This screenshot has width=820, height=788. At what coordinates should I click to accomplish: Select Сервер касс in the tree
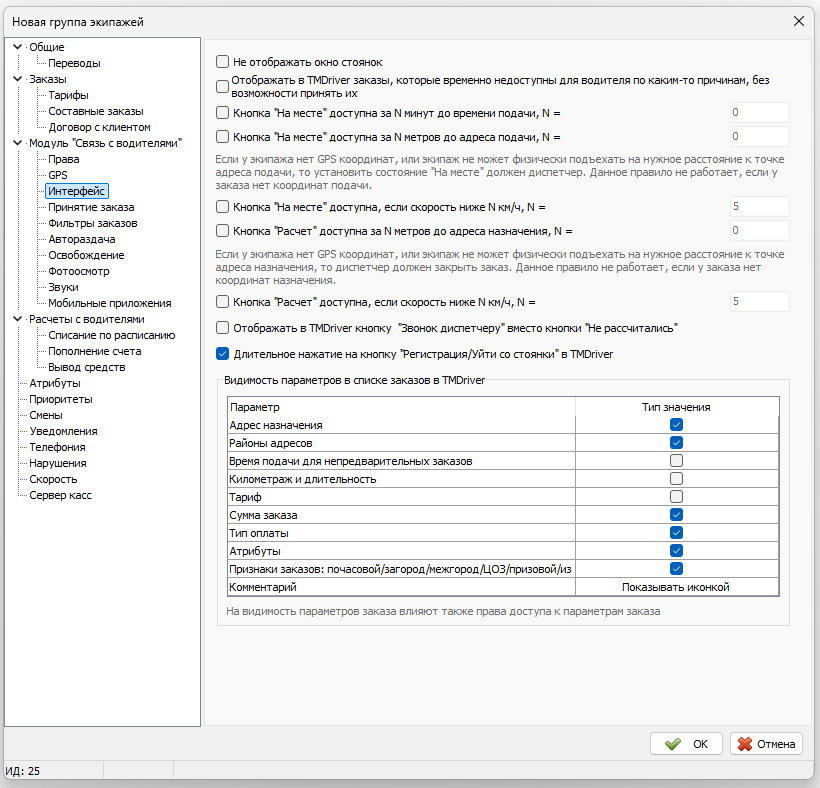click(x=60, y=495)
